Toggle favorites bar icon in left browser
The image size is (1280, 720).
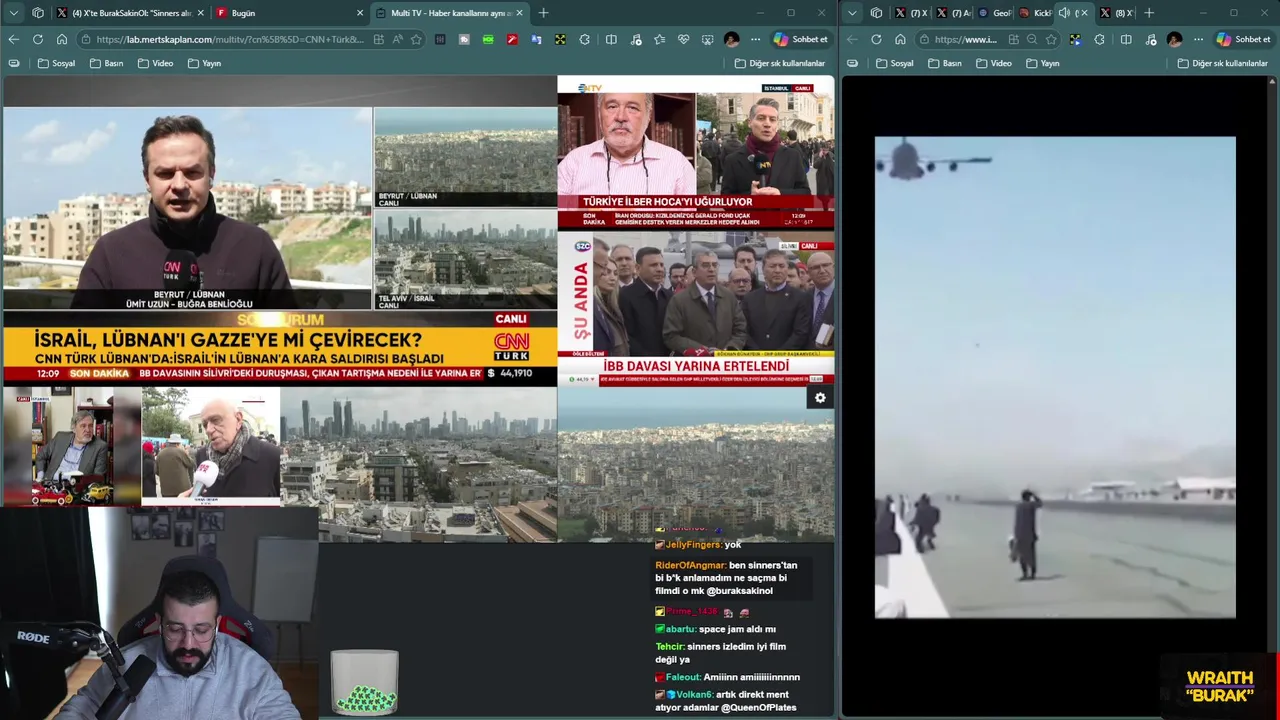pos(13,63)
